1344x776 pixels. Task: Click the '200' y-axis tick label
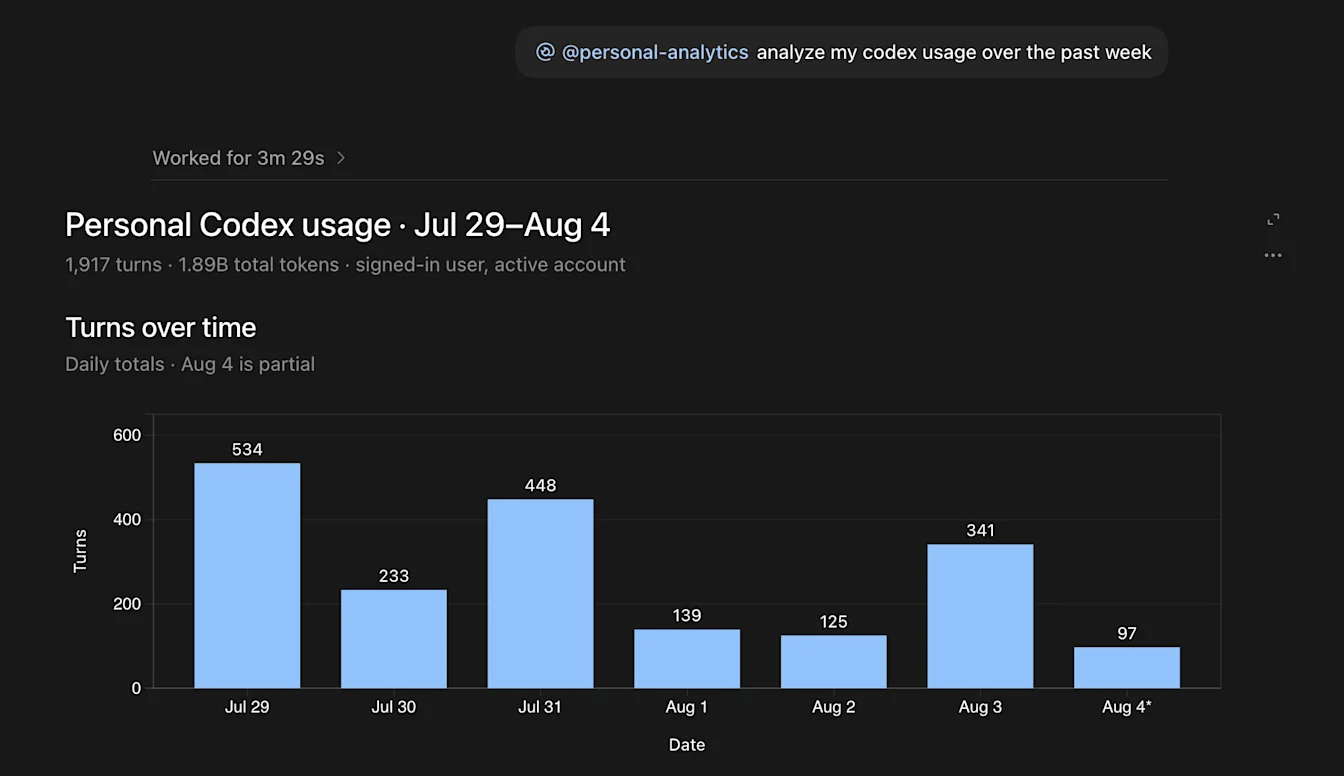tap(127, 604)
